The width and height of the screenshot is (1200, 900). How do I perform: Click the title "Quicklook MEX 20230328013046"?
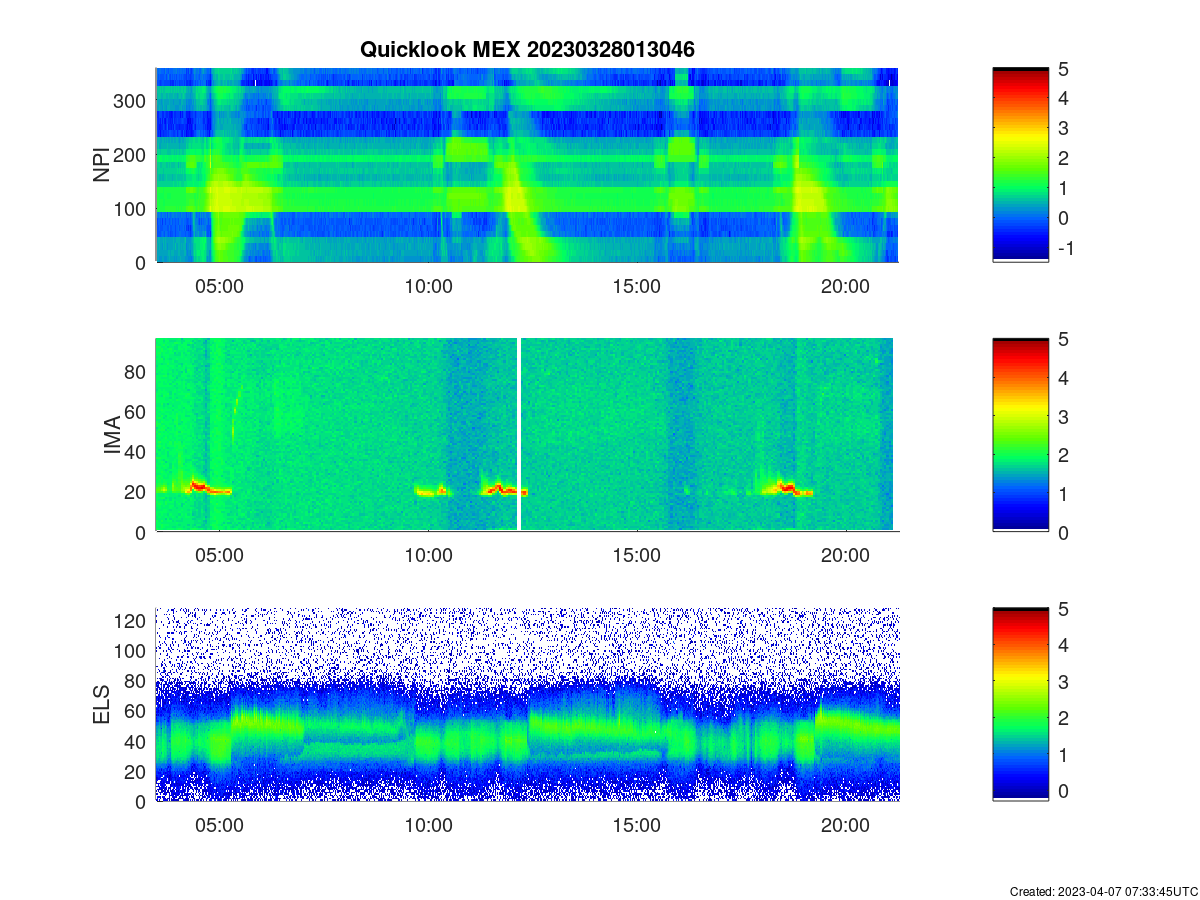coord(527,48)
